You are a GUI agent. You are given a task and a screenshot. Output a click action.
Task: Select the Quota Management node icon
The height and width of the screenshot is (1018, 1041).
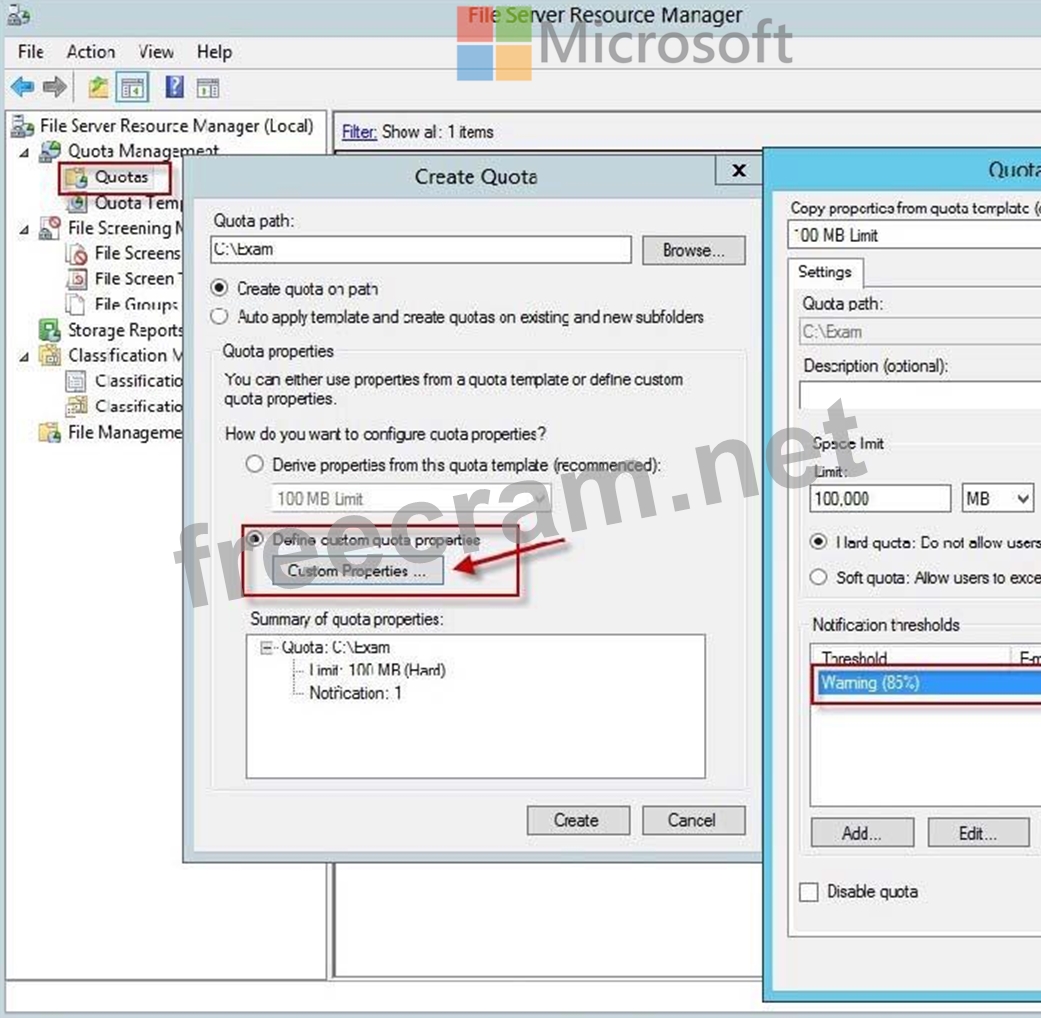coord(50,151)
